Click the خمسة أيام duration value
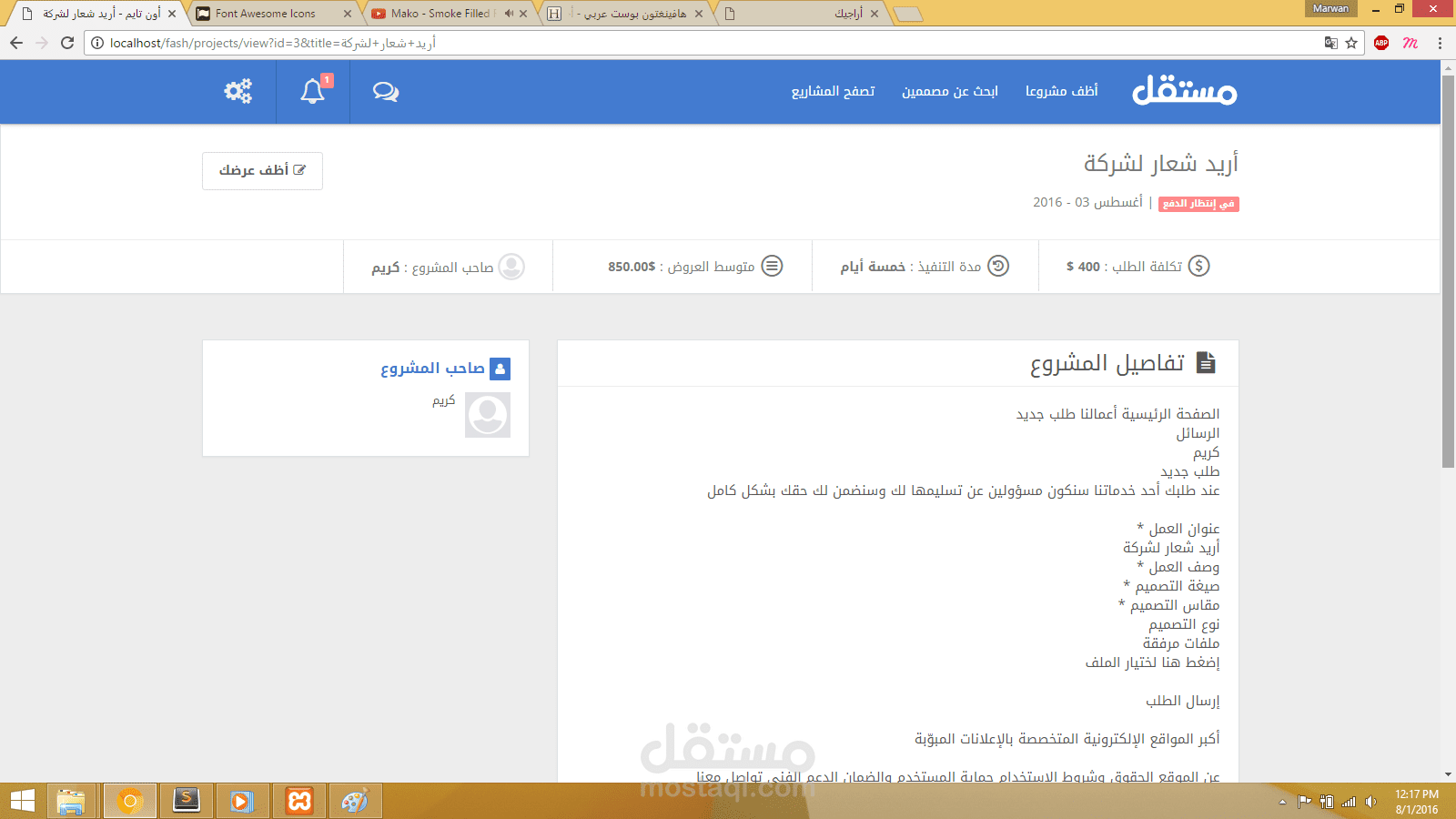This screenshot has width=1456, height=819. pos(873,267)
